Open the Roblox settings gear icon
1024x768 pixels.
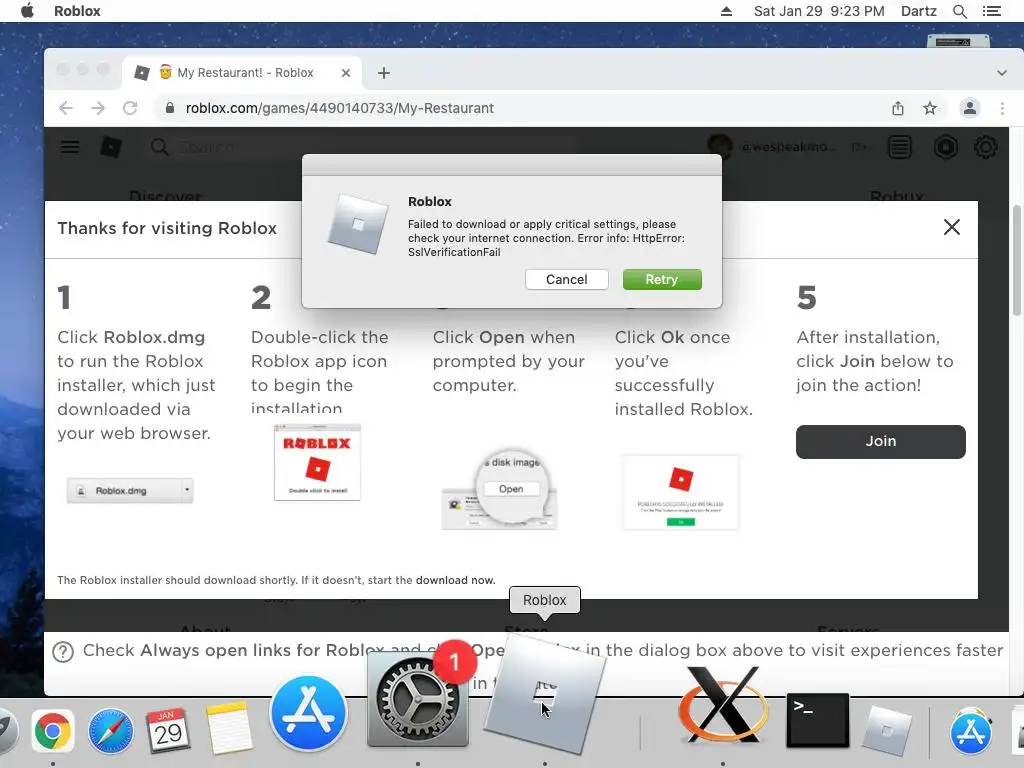click(985, 147)
